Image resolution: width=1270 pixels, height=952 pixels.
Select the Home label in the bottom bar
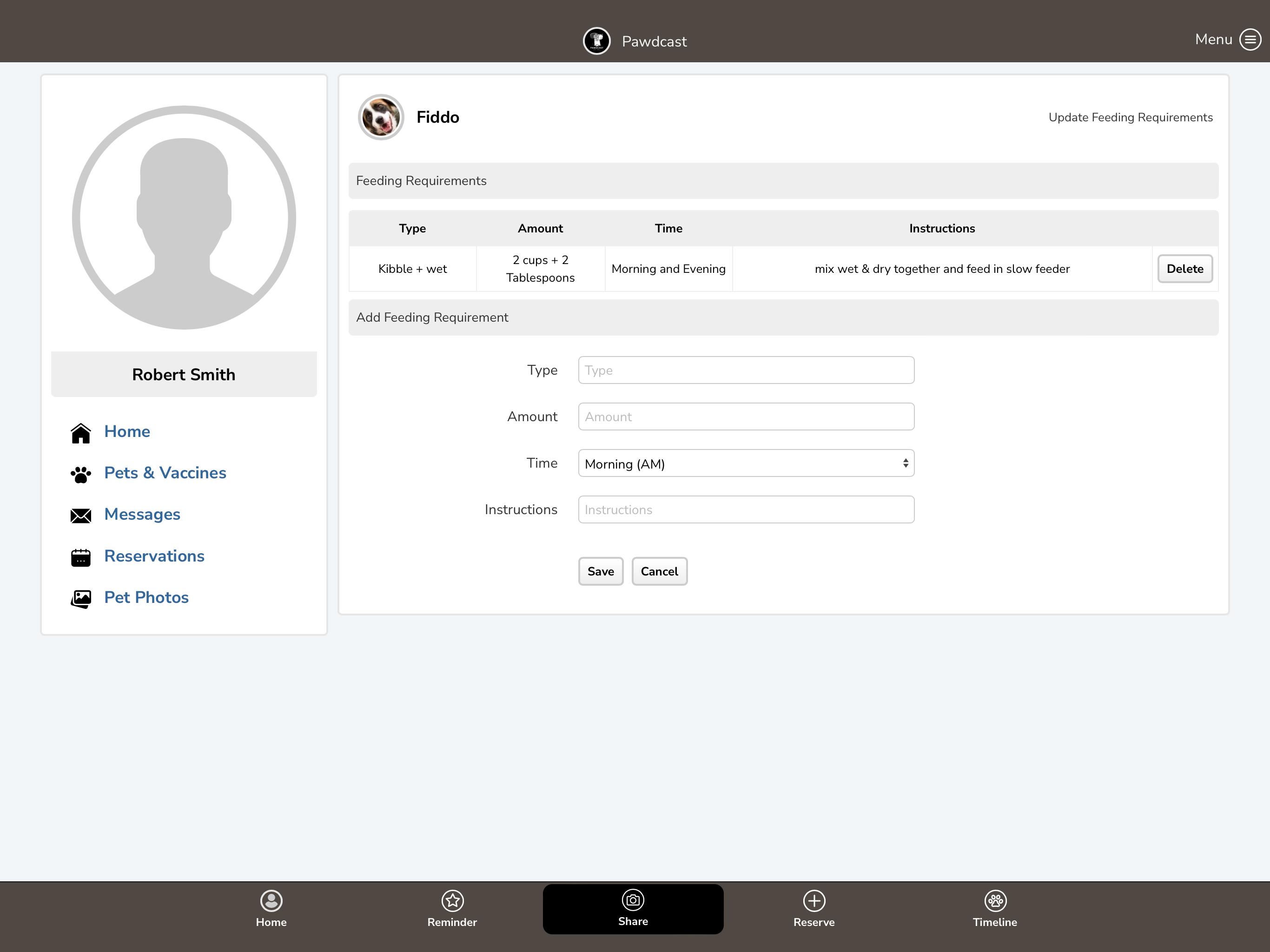click(x=271, y=922)
